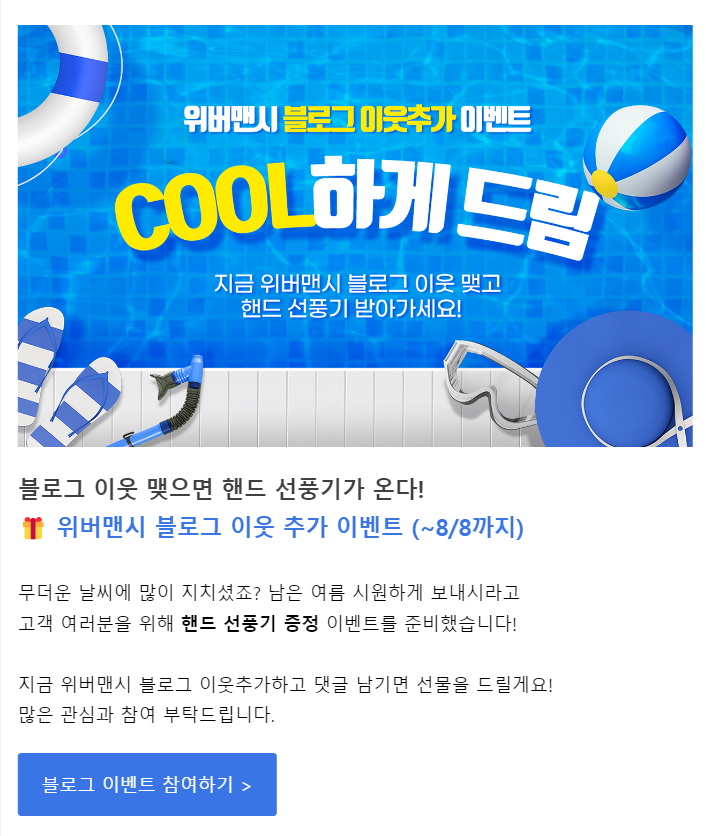Click the arrow on the participate button
The width and height of the screenshot is (706, 836).
coord(246,786)
